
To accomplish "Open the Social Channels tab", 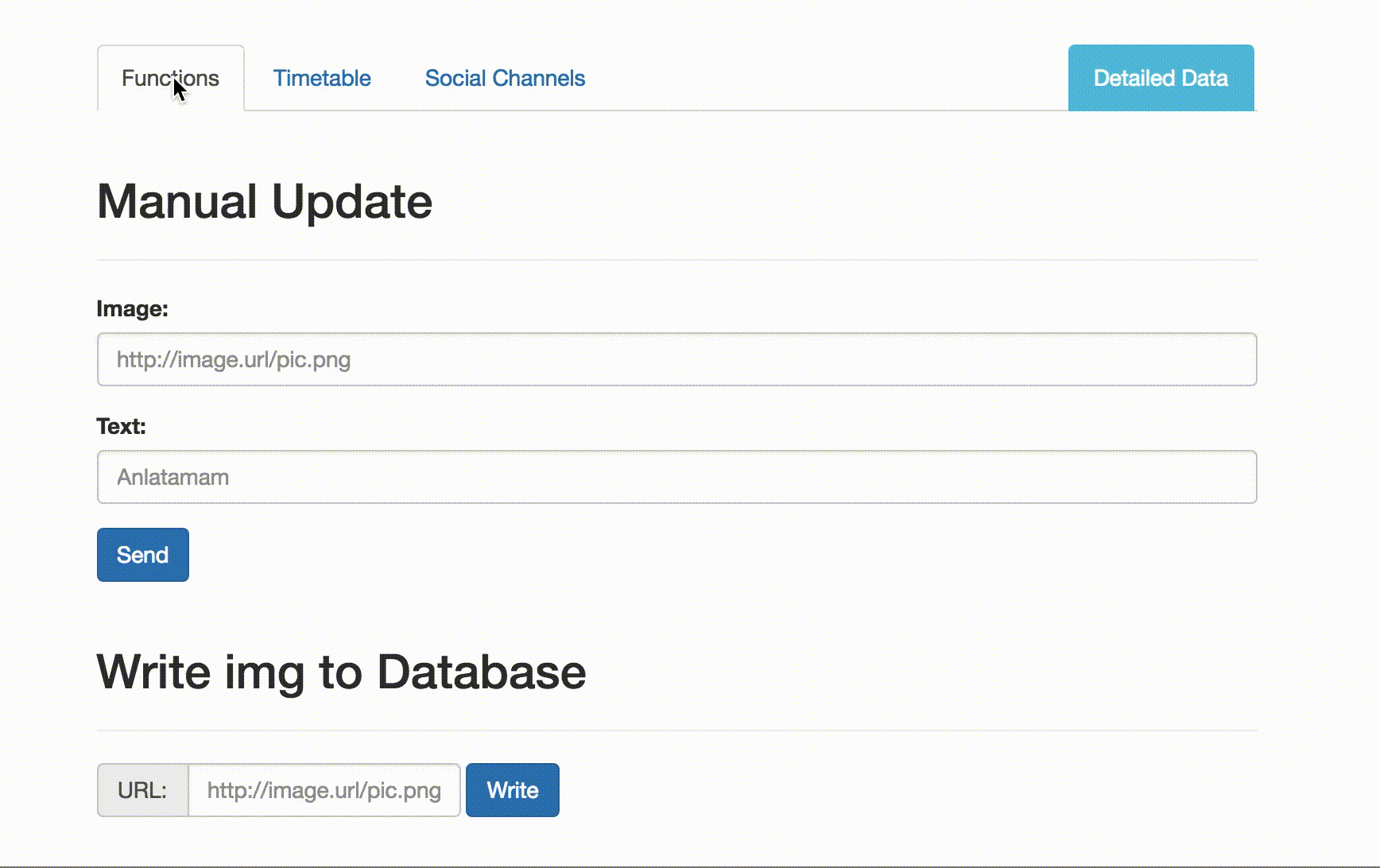I will 505,78.
